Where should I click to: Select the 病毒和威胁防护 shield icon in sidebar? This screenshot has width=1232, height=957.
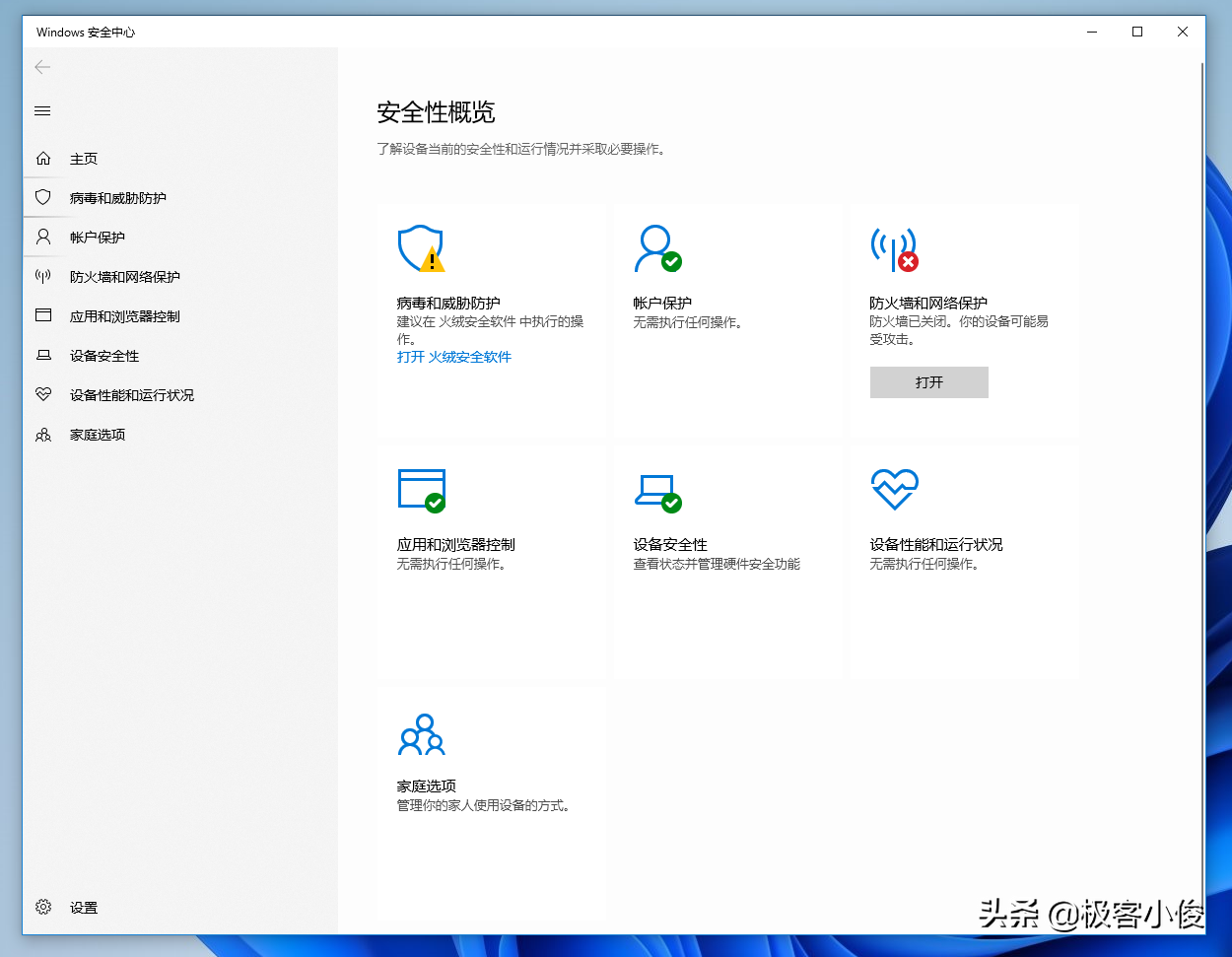pos(43,197)
